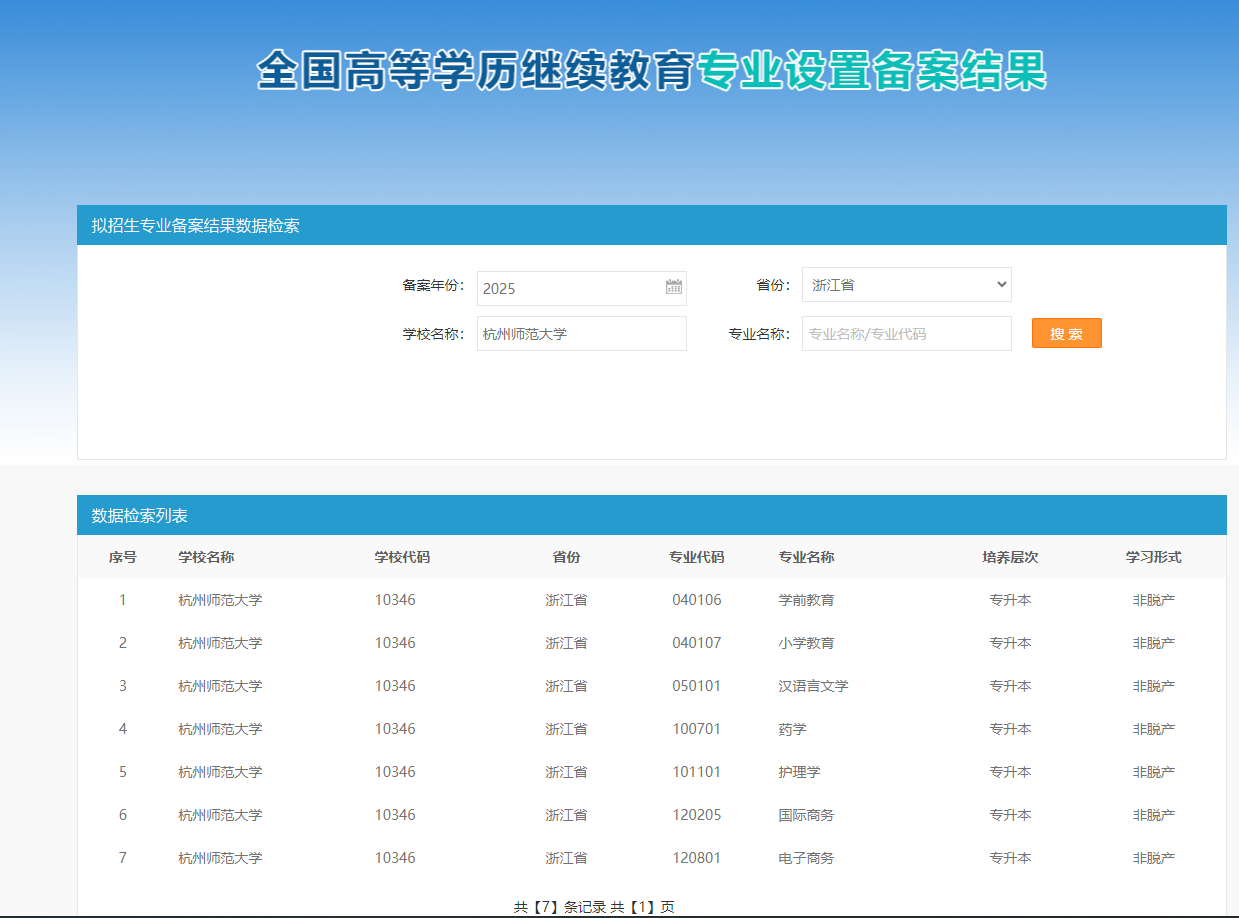The height and width of the screenshot is (918, 1239).
Task: Click the 药学 major name cell
Action: click(x=792, y=729)
